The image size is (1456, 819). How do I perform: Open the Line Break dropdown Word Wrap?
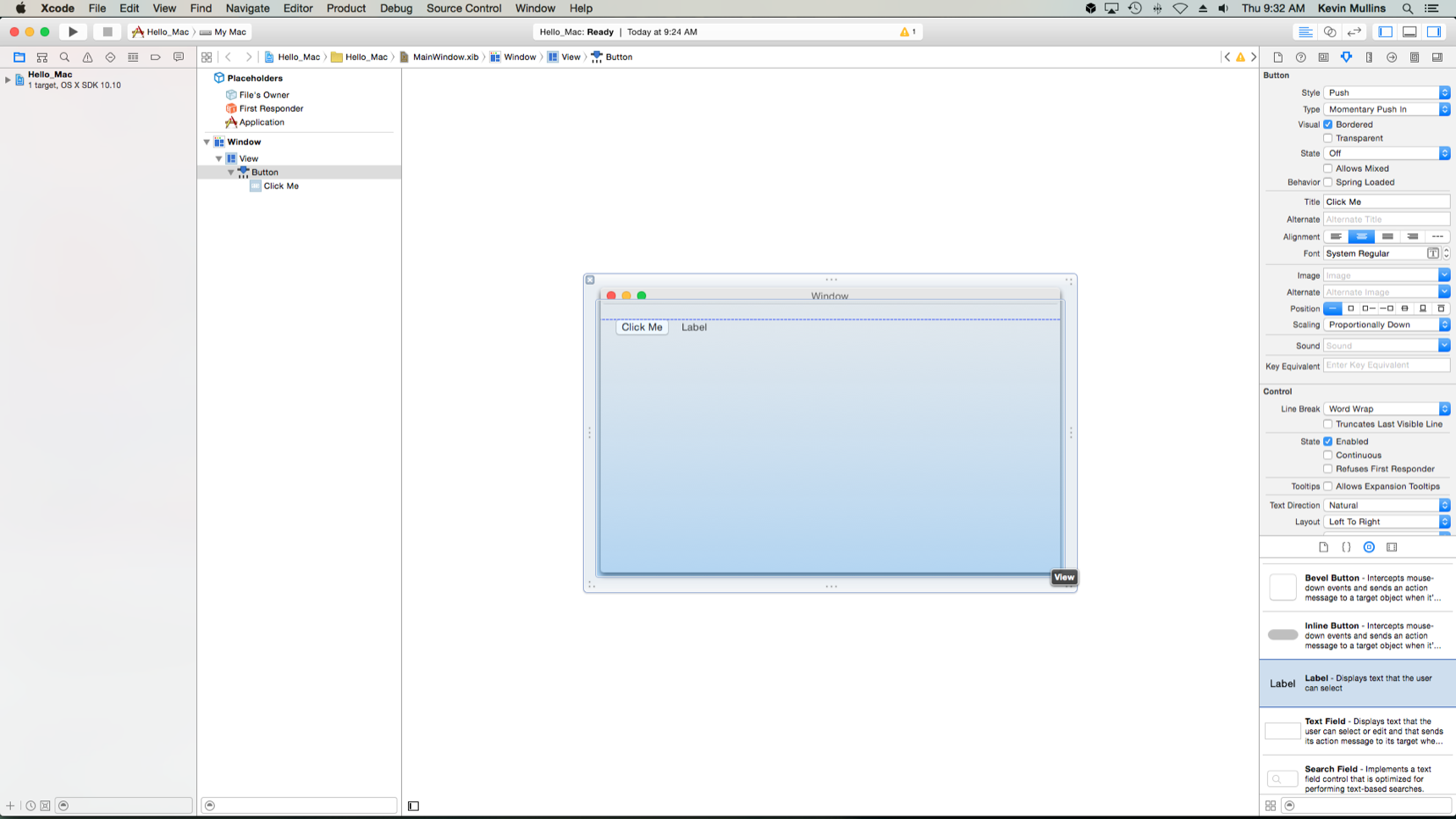[x=1387, y=408]
